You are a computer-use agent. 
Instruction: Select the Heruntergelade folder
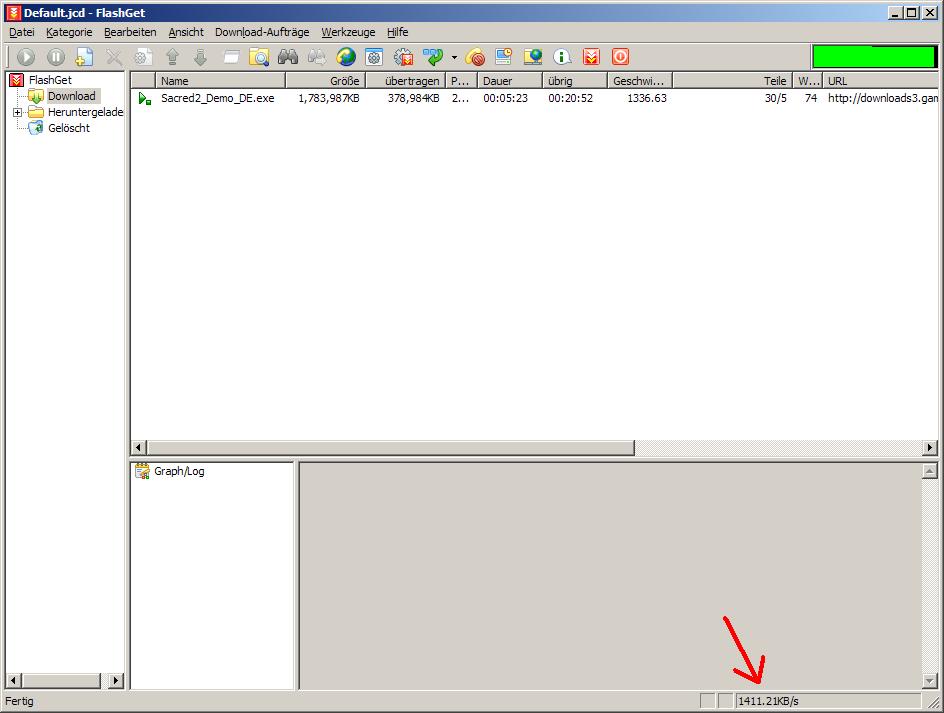85,112
